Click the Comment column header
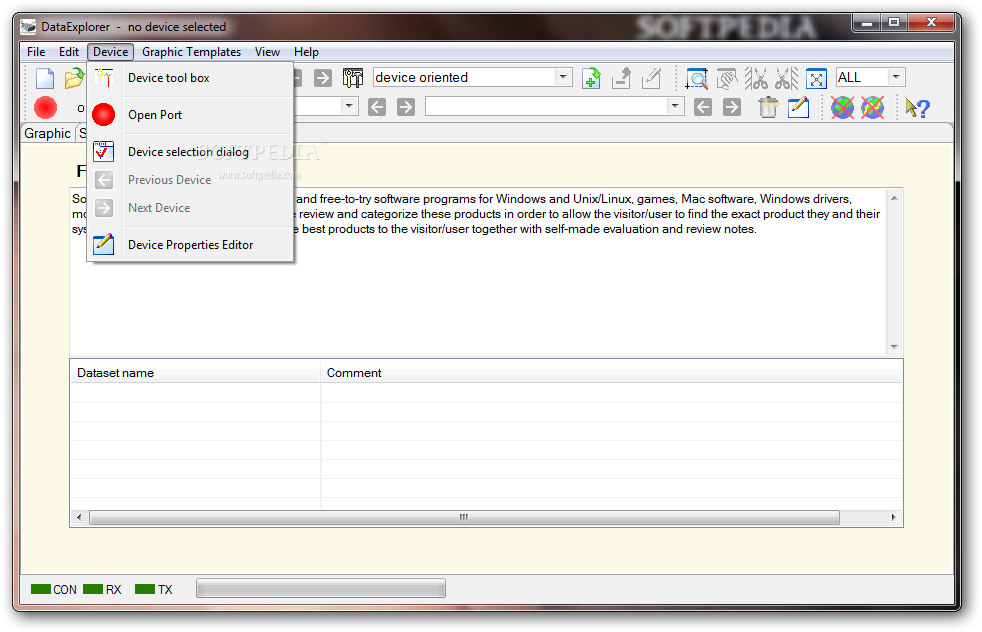This screenshot has width=982, height=632. pyautogui.click(x=611, y=373)
